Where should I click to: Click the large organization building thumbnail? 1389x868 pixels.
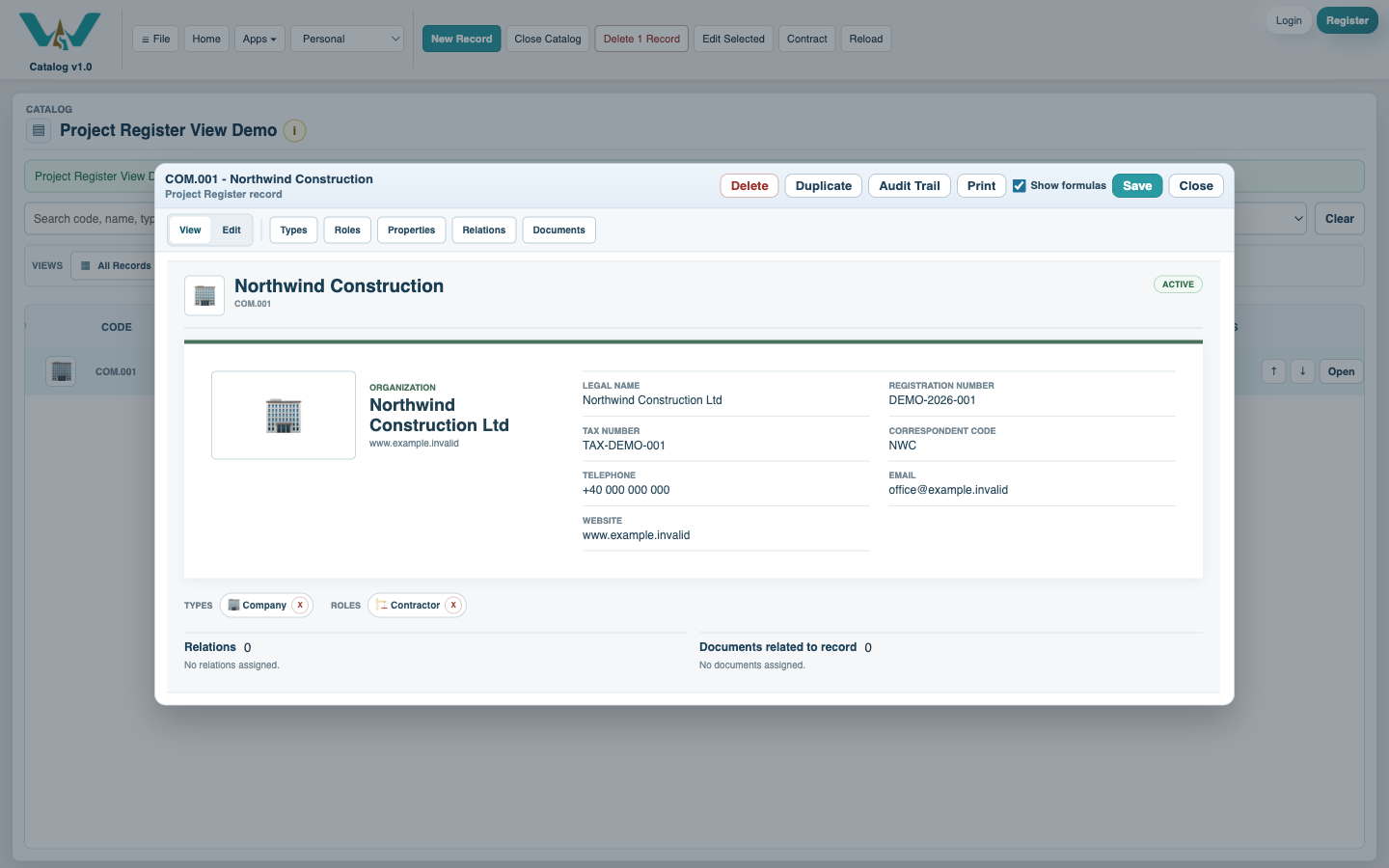(x=284, y=415)
